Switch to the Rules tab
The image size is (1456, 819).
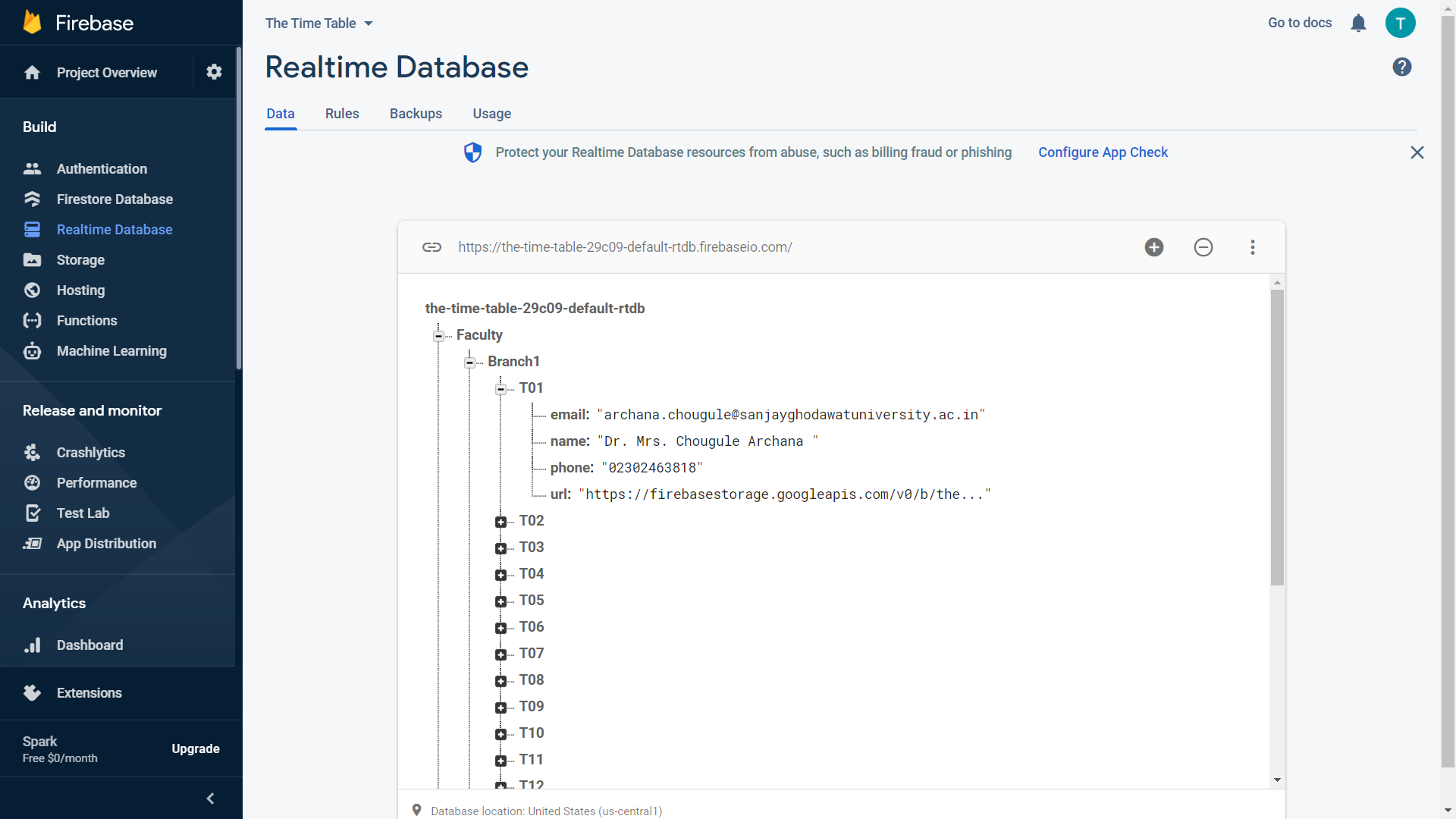point(341,114)
